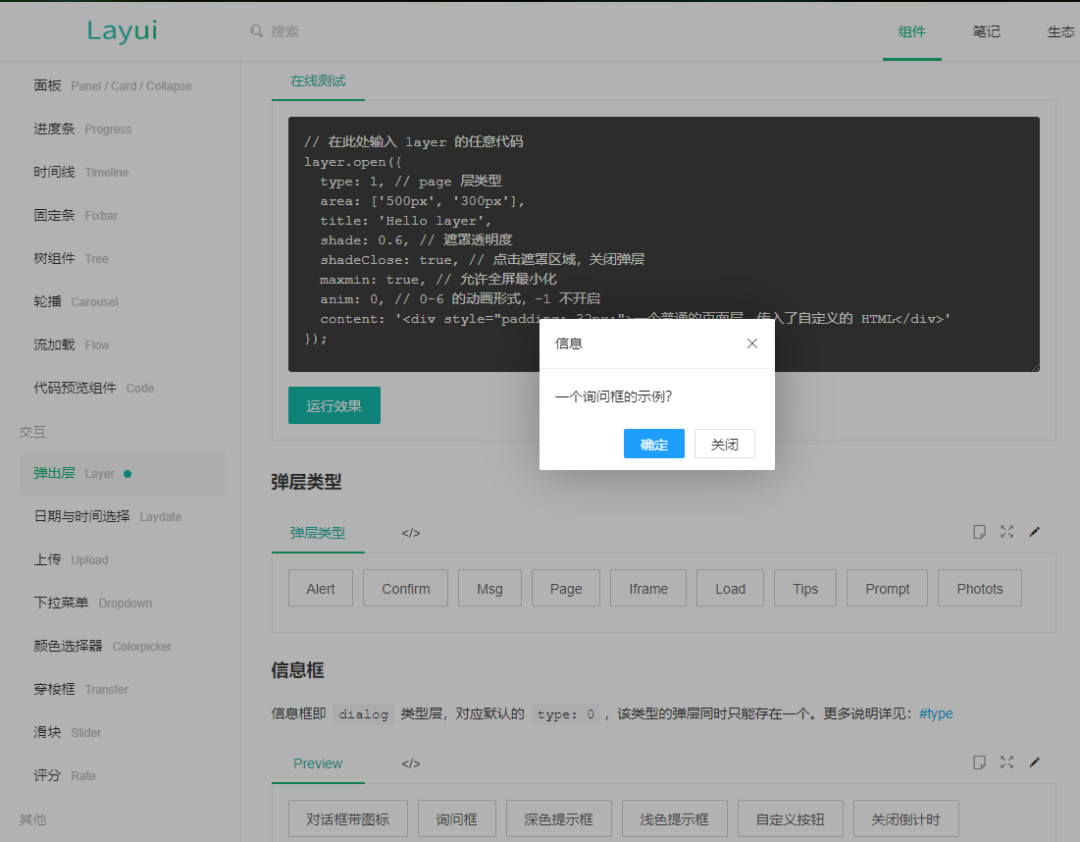Viewport: 1080px width, 842px height.
Task: Click the Confirm demo button under 弹层类型
Action: click(x=405, y=589)
